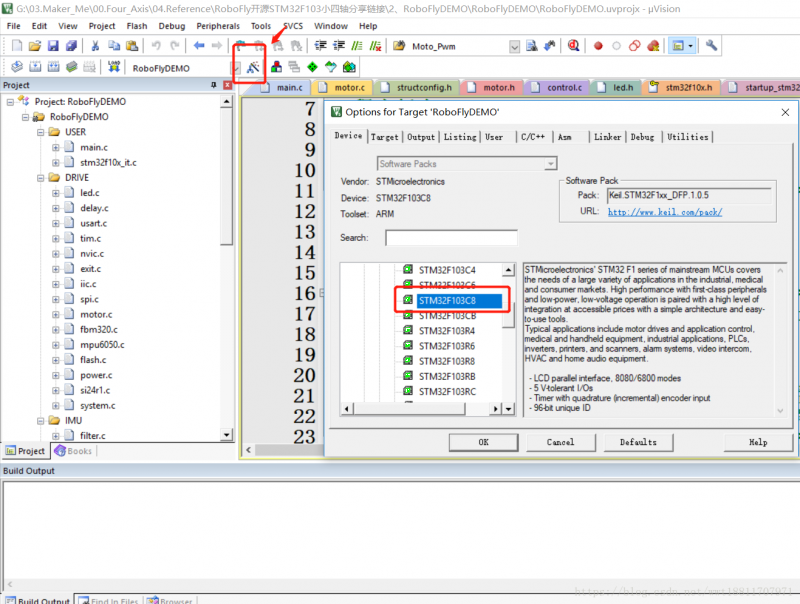Collapse the DRIVE folder in project tree
Screen dimensions: 800x604
point(42,177)
